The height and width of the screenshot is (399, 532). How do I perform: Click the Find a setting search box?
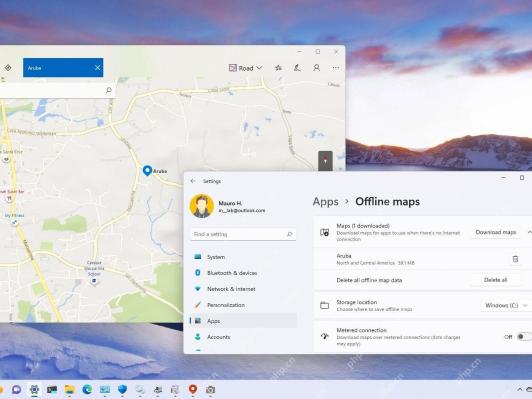243,234
